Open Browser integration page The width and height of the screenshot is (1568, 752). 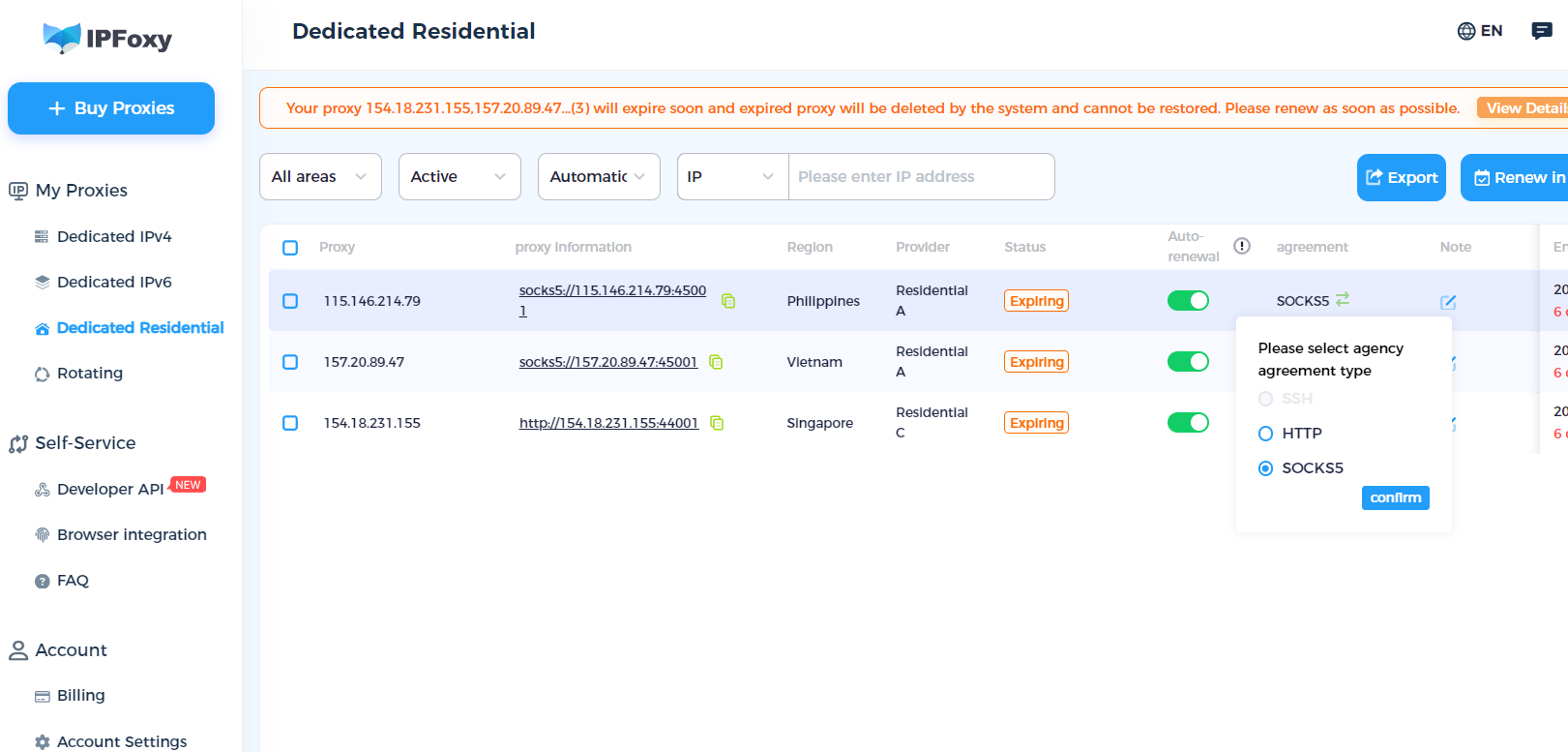point(132,535)
